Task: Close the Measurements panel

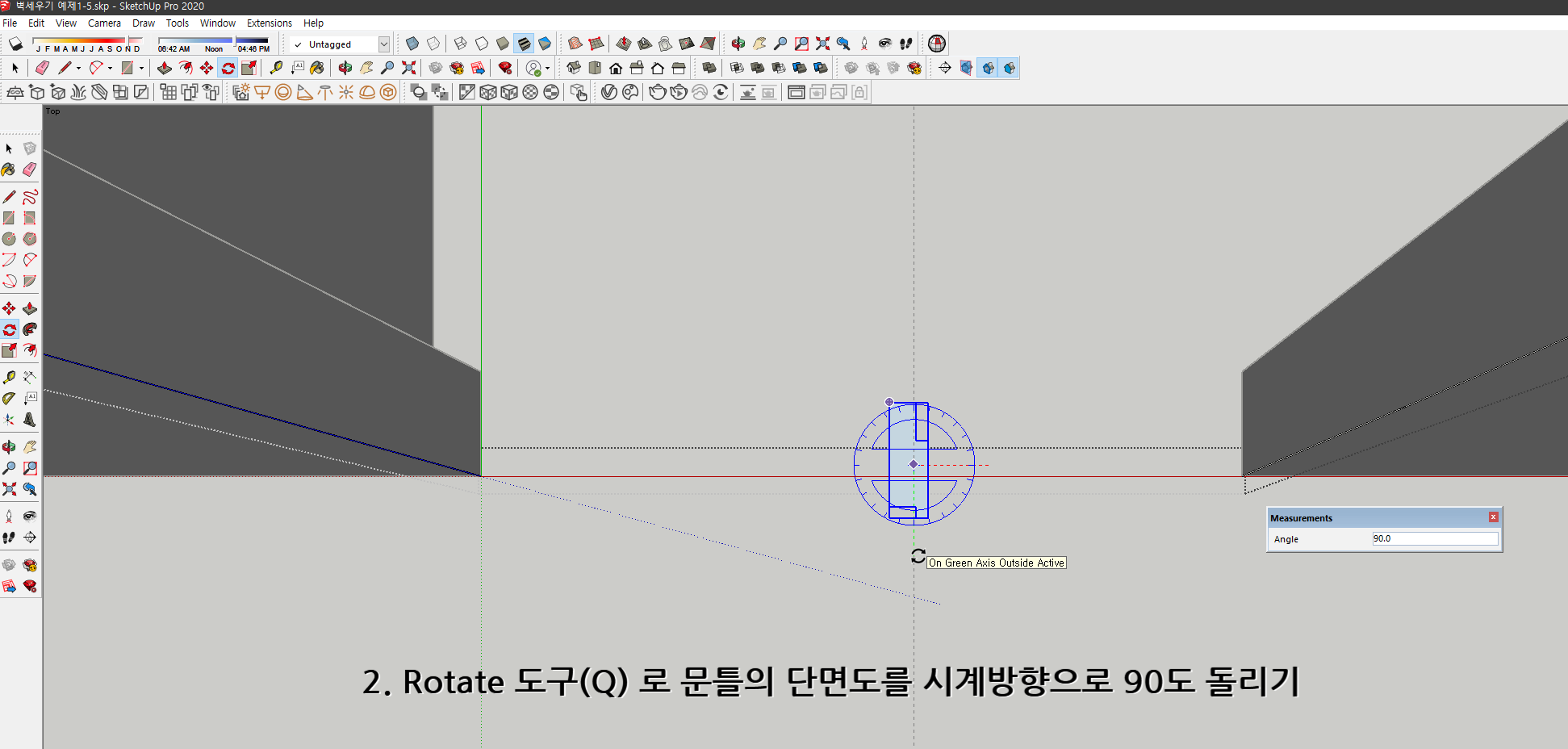Action: point(1494,517)
